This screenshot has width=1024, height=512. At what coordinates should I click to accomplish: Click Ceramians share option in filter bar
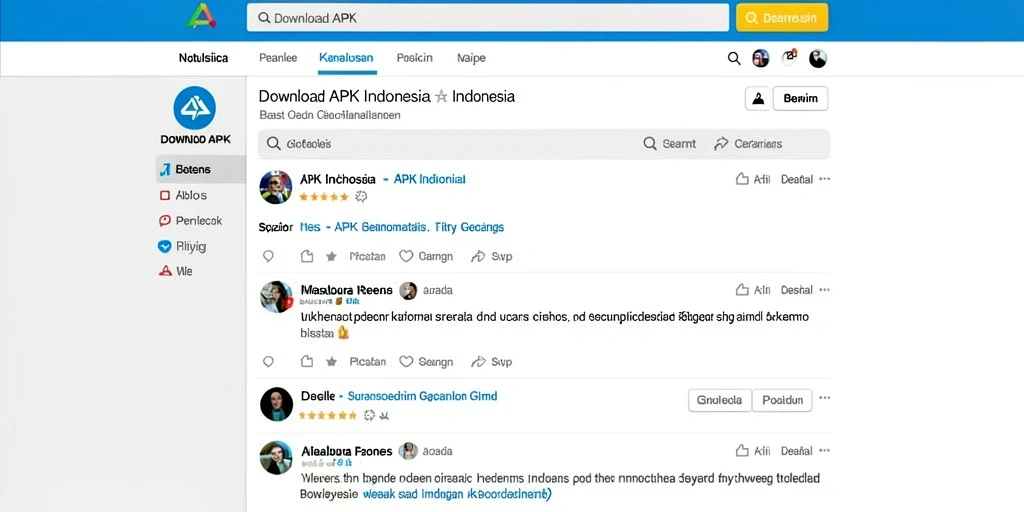pyautogui.click(x=748, y=144)
